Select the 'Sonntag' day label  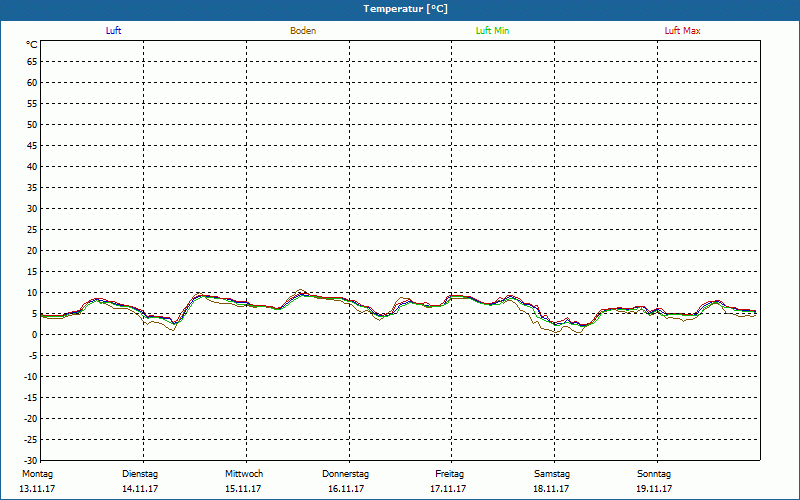pos(654,474)
